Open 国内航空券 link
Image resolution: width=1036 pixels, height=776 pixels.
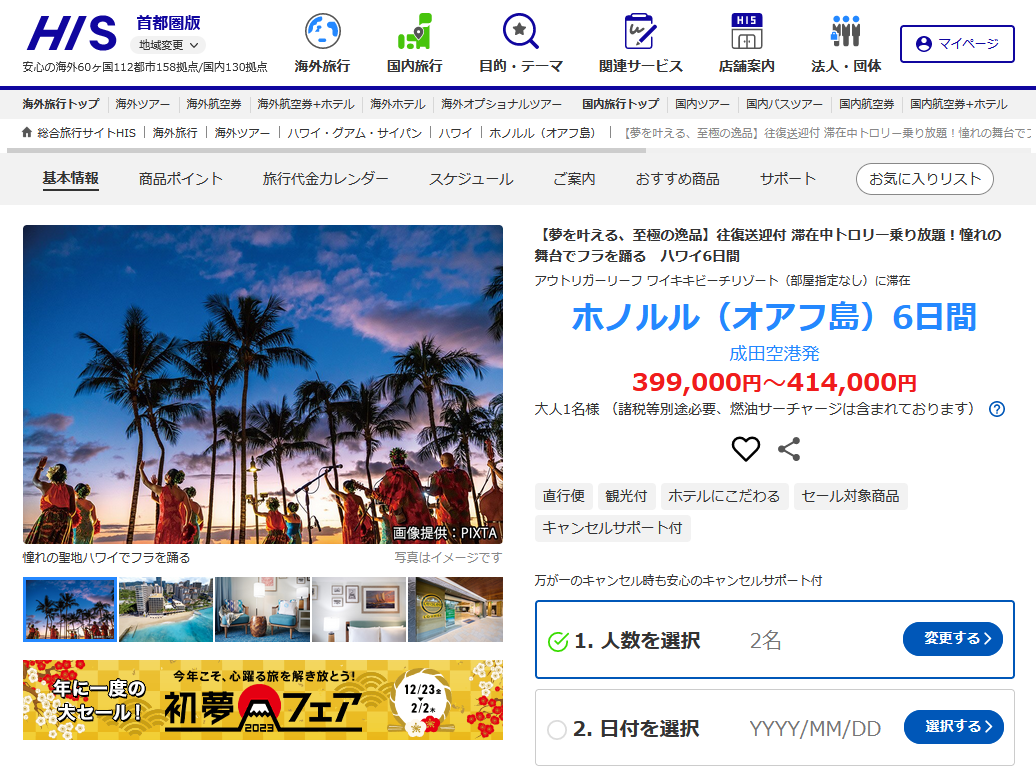tap(866, 104)
